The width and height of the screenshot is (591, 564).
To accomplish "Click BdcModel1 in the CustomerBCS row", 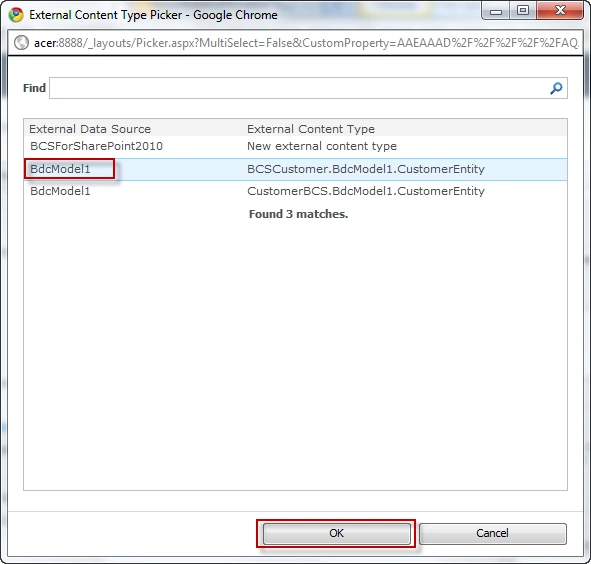I will coord(60,192).
